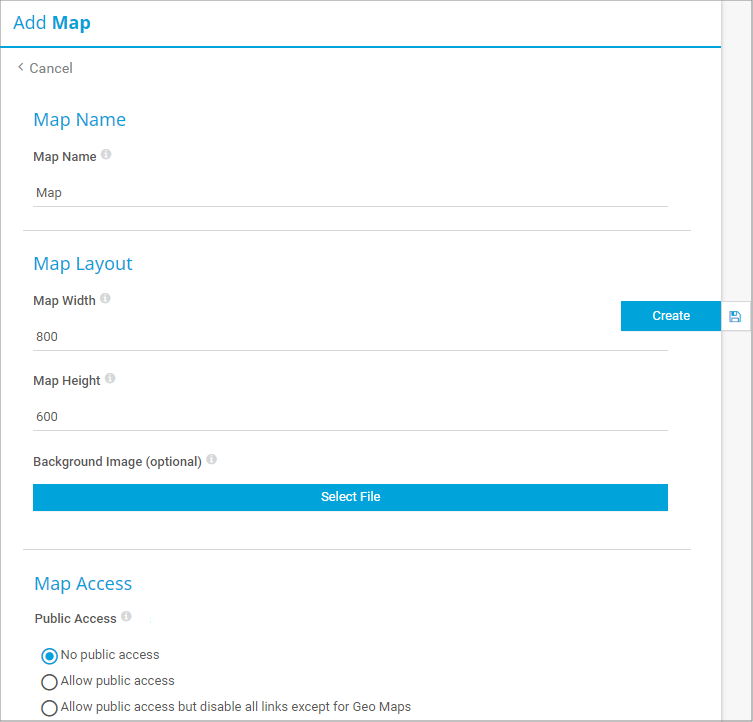Viewport: 753px width, 722px height.
Task: Click the floppy disk save icon
Action: click(x=735, y=316)
